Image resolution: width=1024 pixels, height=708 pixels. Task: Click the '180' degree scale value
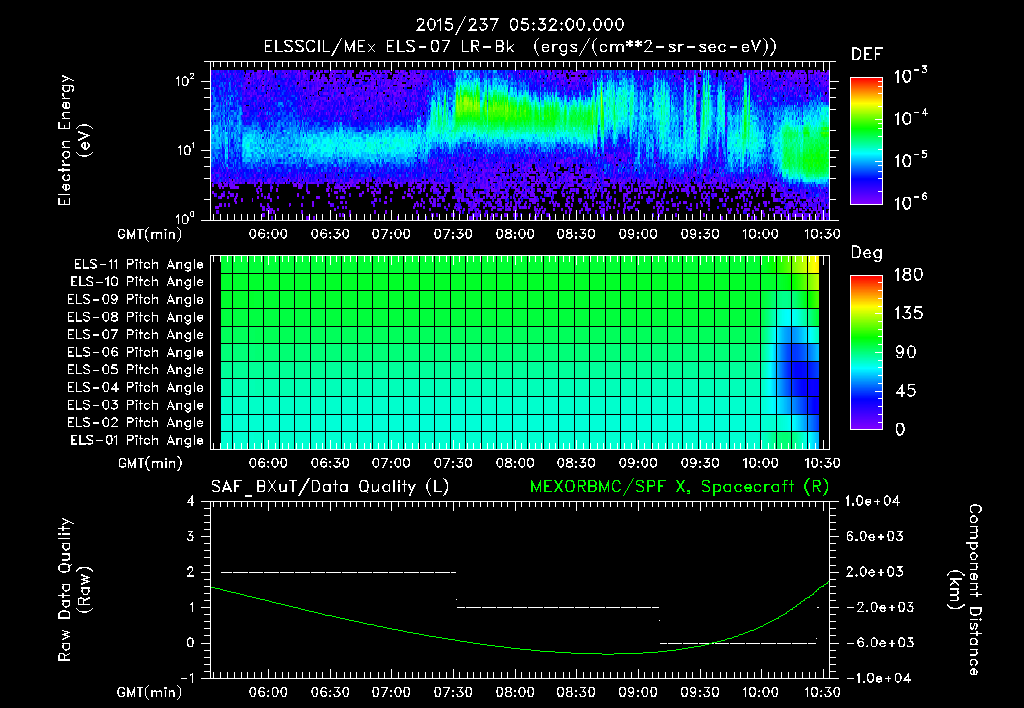coord(908,275)
